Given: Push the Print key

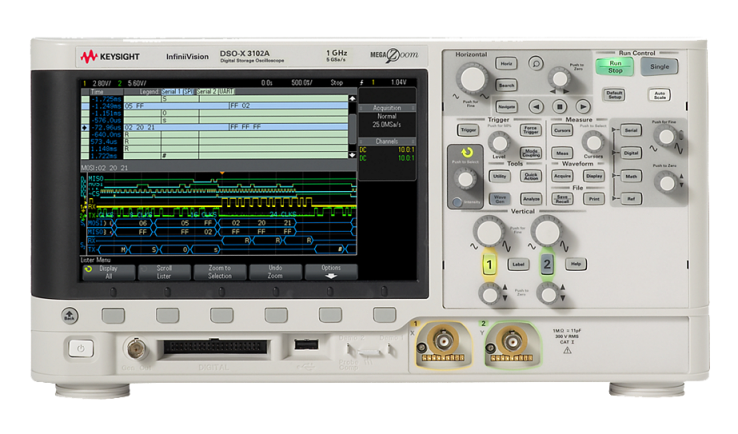Looking at the screenshot, I should coord(594,199).
